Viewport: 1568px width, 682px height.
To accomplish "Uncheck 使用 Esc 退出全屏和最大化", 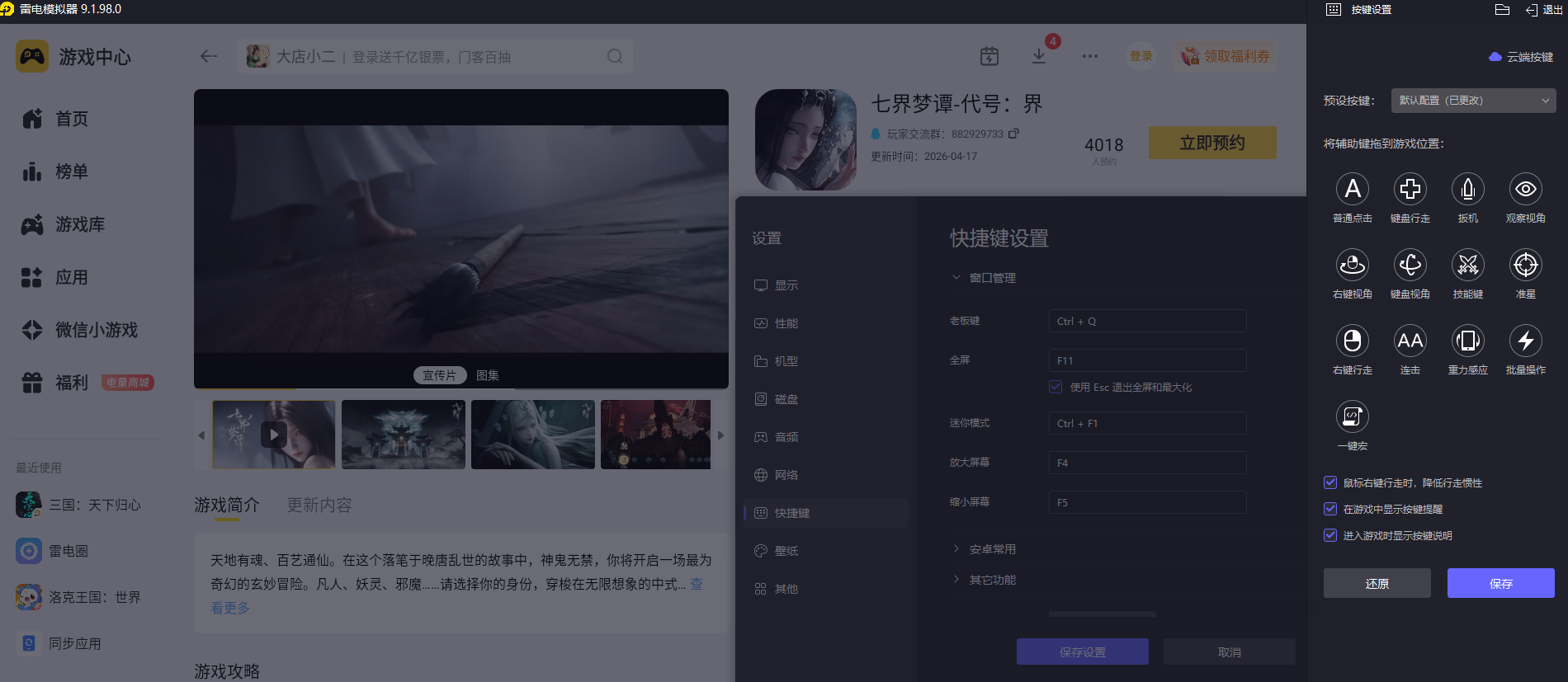I will pyautogui.click(x=1056, y=387).
